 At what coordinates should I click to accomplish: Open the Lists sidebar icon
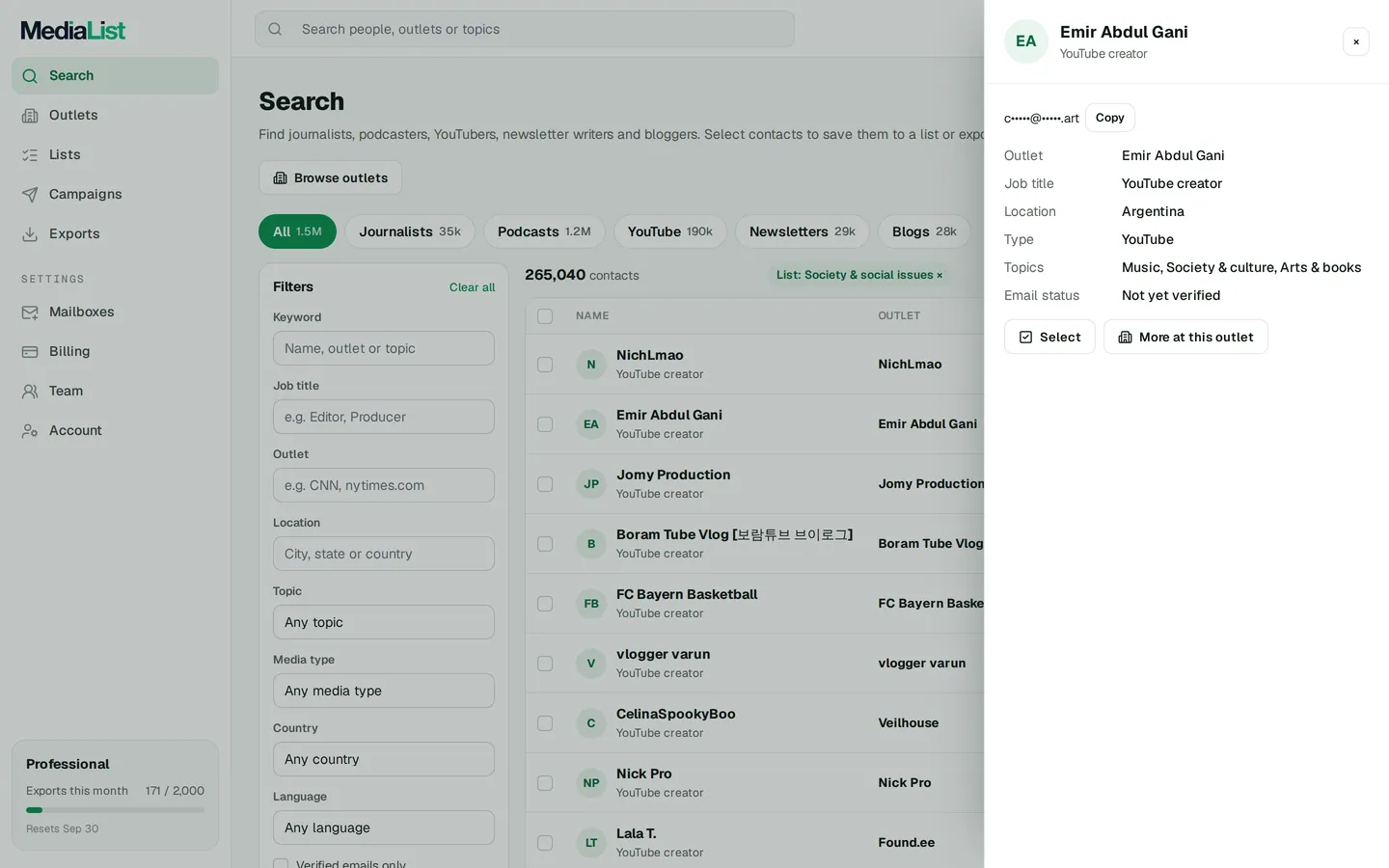click(30, 154)
